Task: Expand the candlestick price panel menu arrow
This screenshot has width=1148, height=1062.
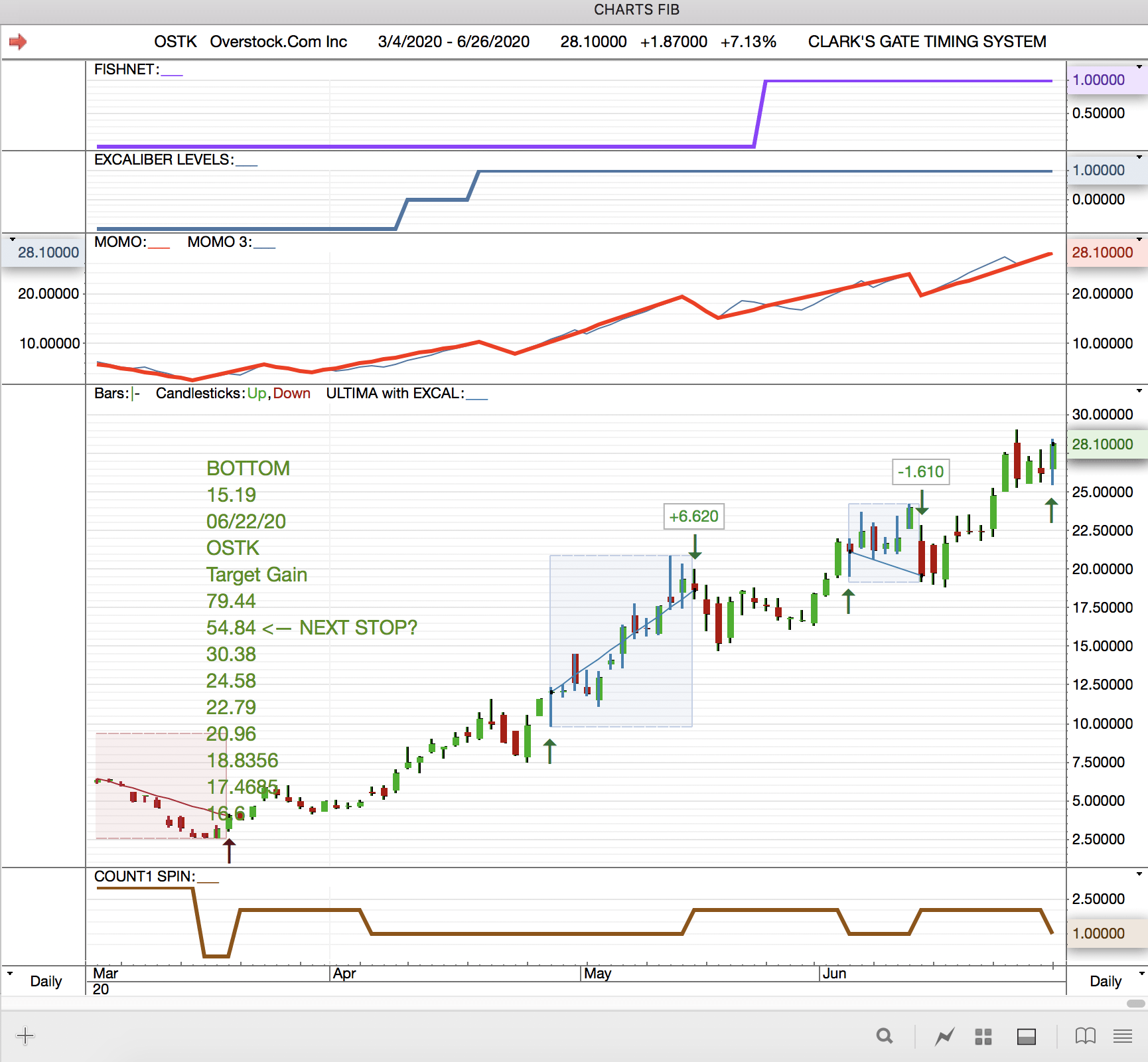Action: click(1139, 390)
